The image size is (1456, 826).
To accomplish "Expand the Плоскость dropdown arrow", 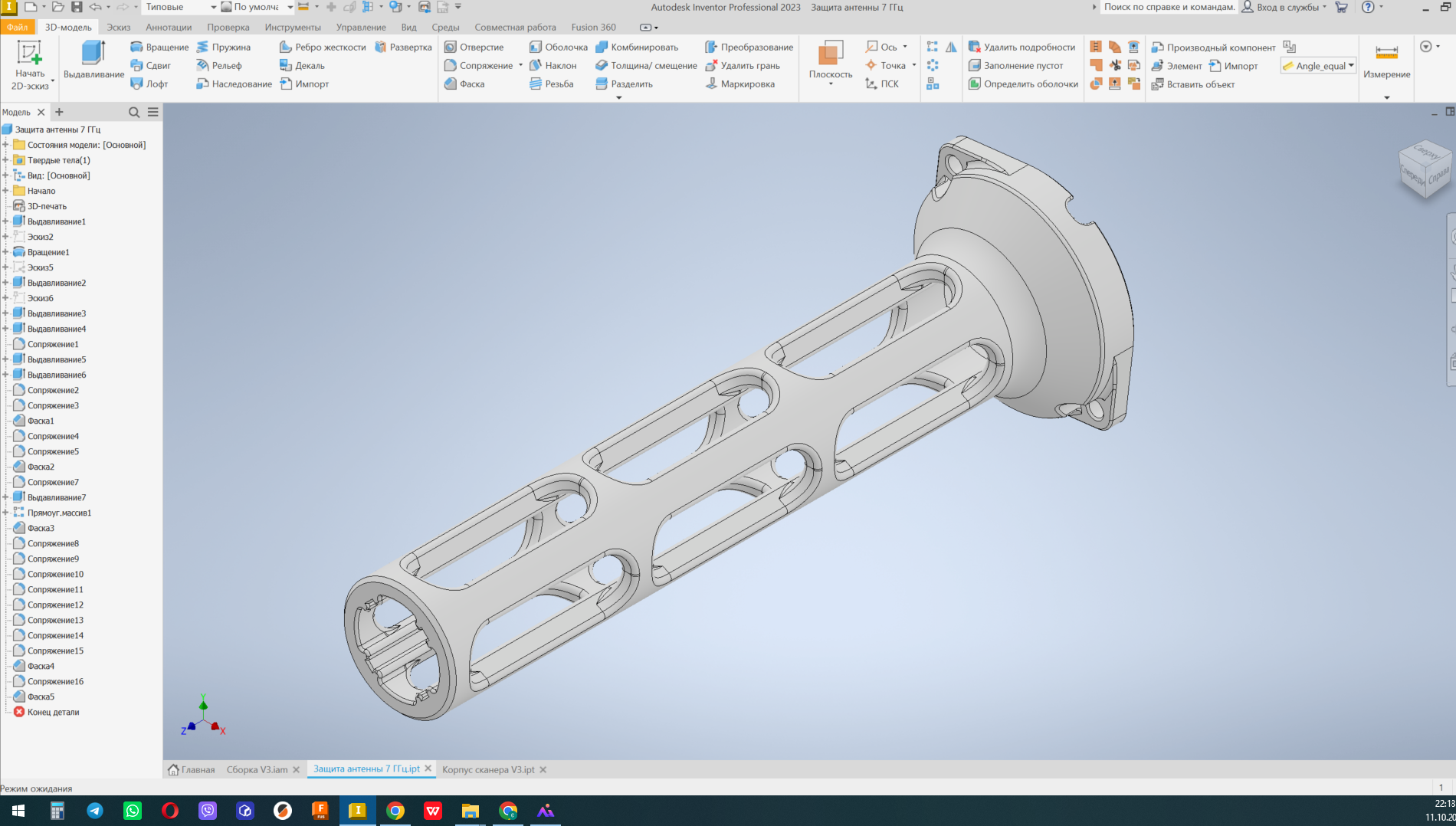I will [x=831, y=84].
